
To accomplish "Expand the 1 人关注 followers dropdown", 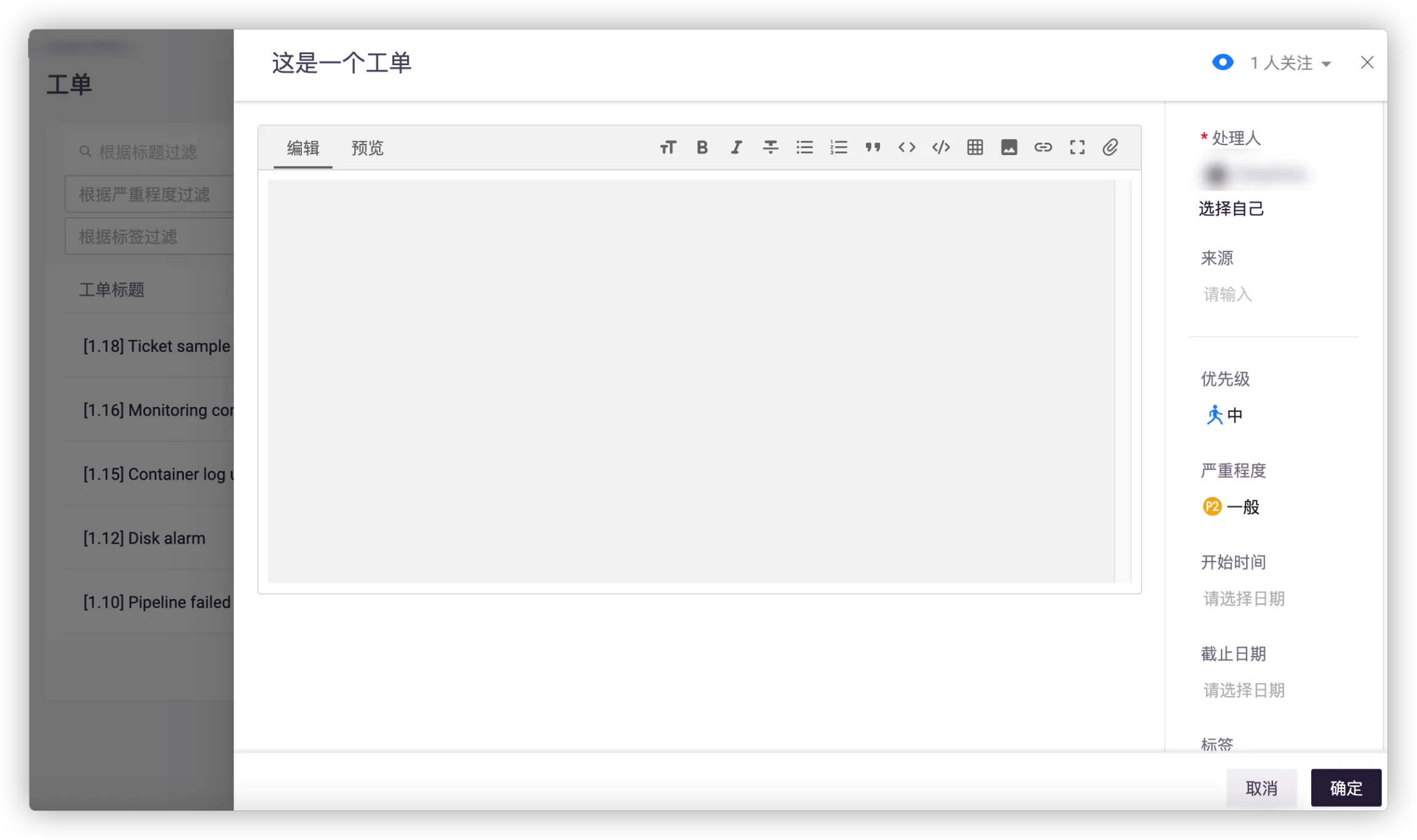I will tap(1290, 63).
